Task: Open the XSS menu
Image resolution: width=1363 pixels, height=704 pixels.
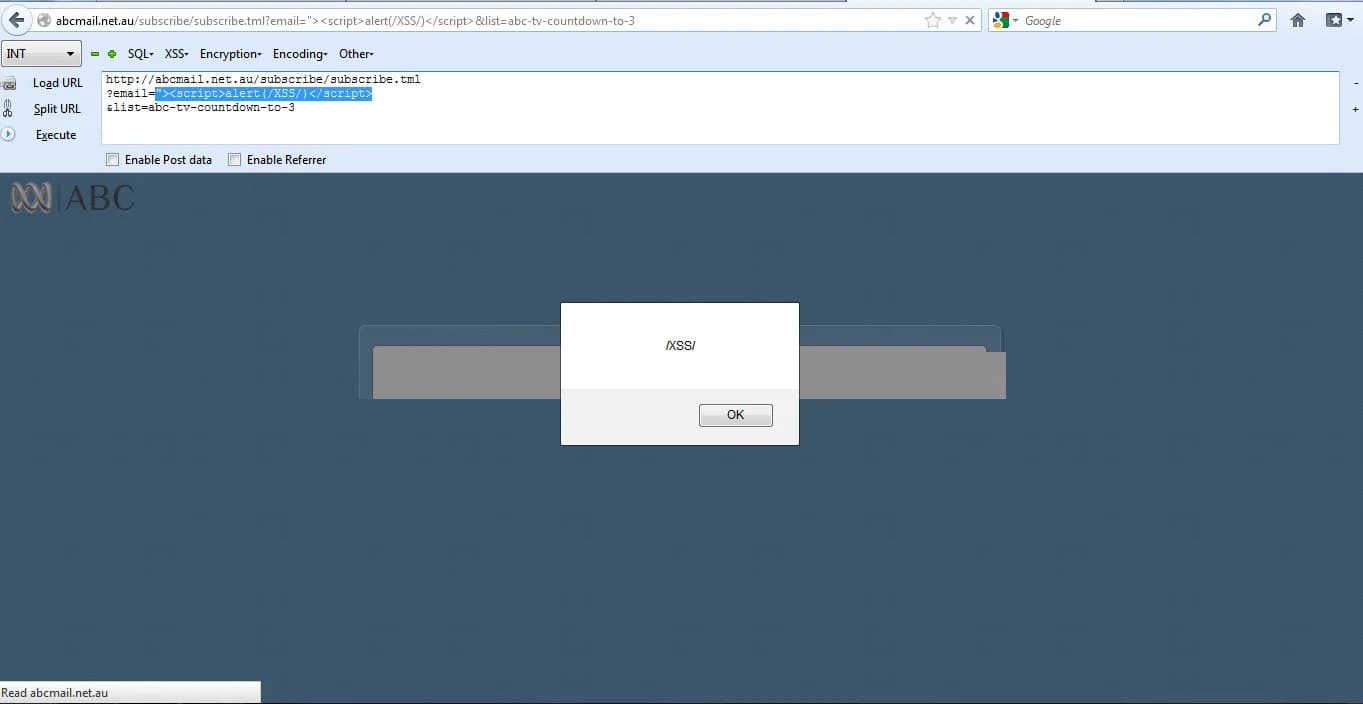Action: (176, 54)
